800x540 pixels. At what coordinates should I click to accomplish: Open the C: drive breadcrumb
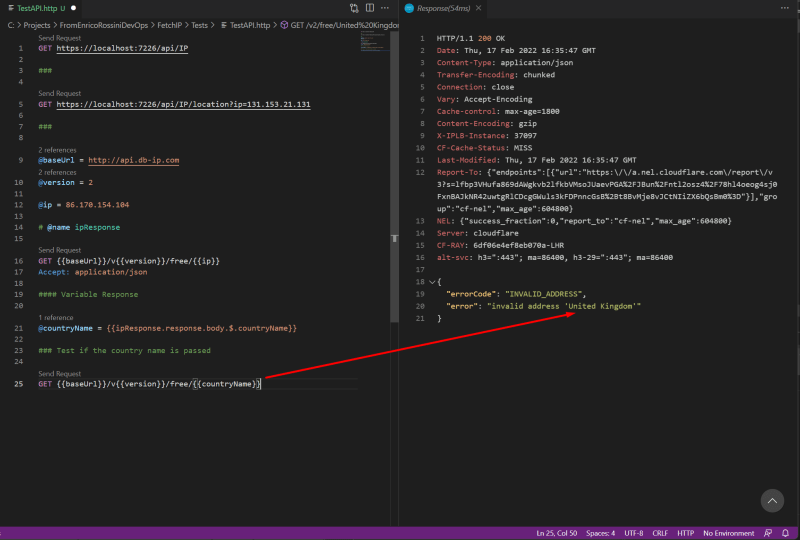[11, 25]
